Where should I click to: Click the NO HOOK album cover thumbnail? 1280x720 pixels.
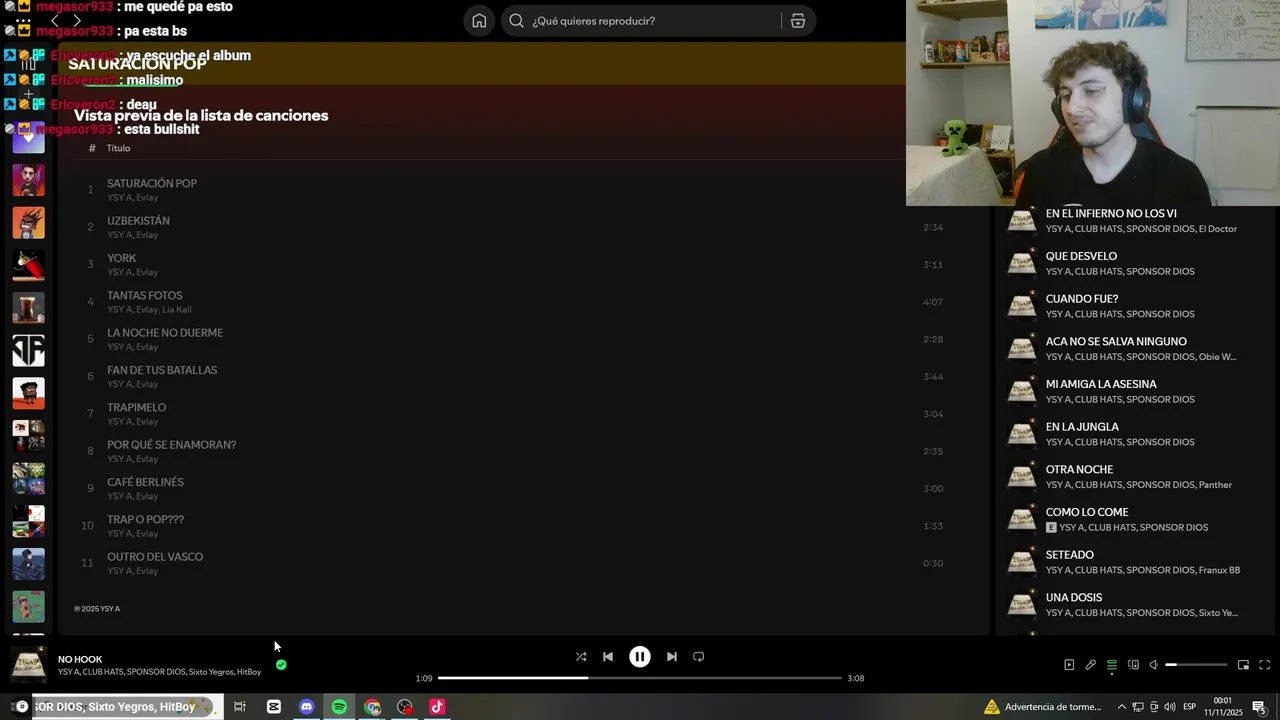tap(28, 665)
